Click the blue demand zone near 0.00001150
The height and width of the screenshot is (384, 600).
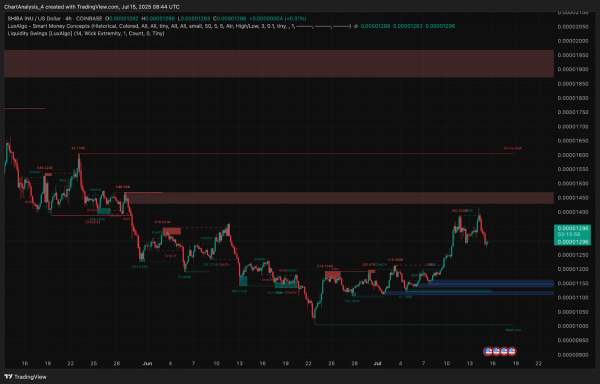(x=485, y=283)
